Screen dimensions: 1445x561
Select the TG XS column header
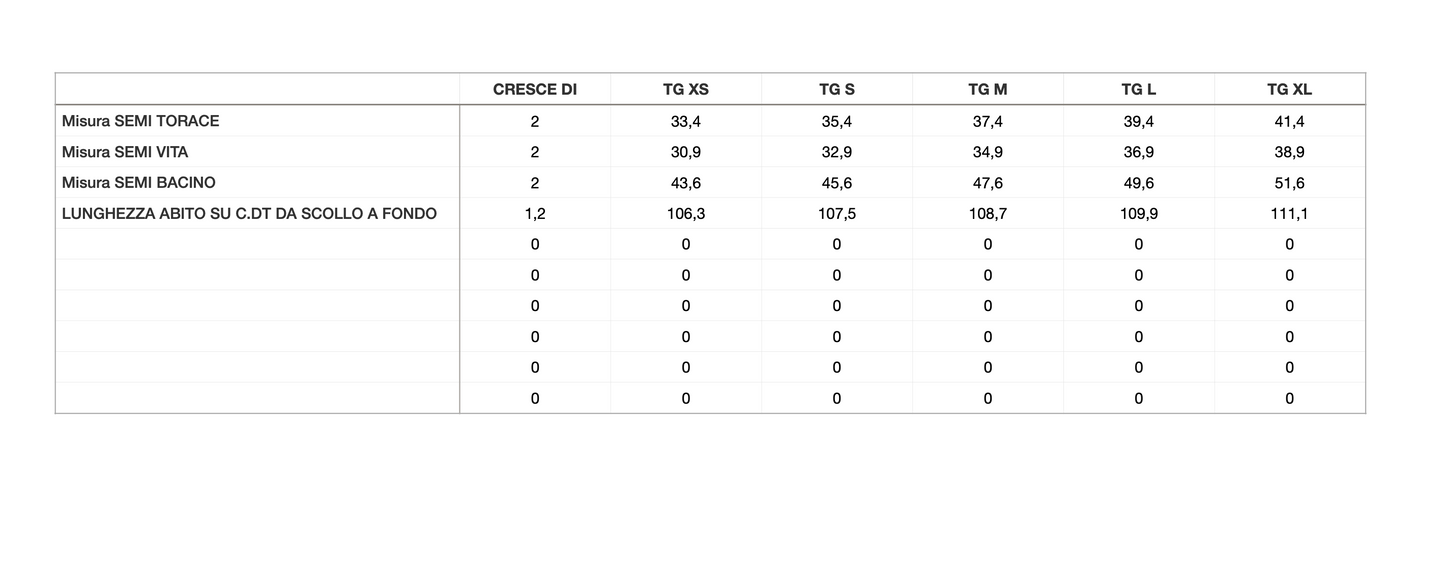click(685, 89)
